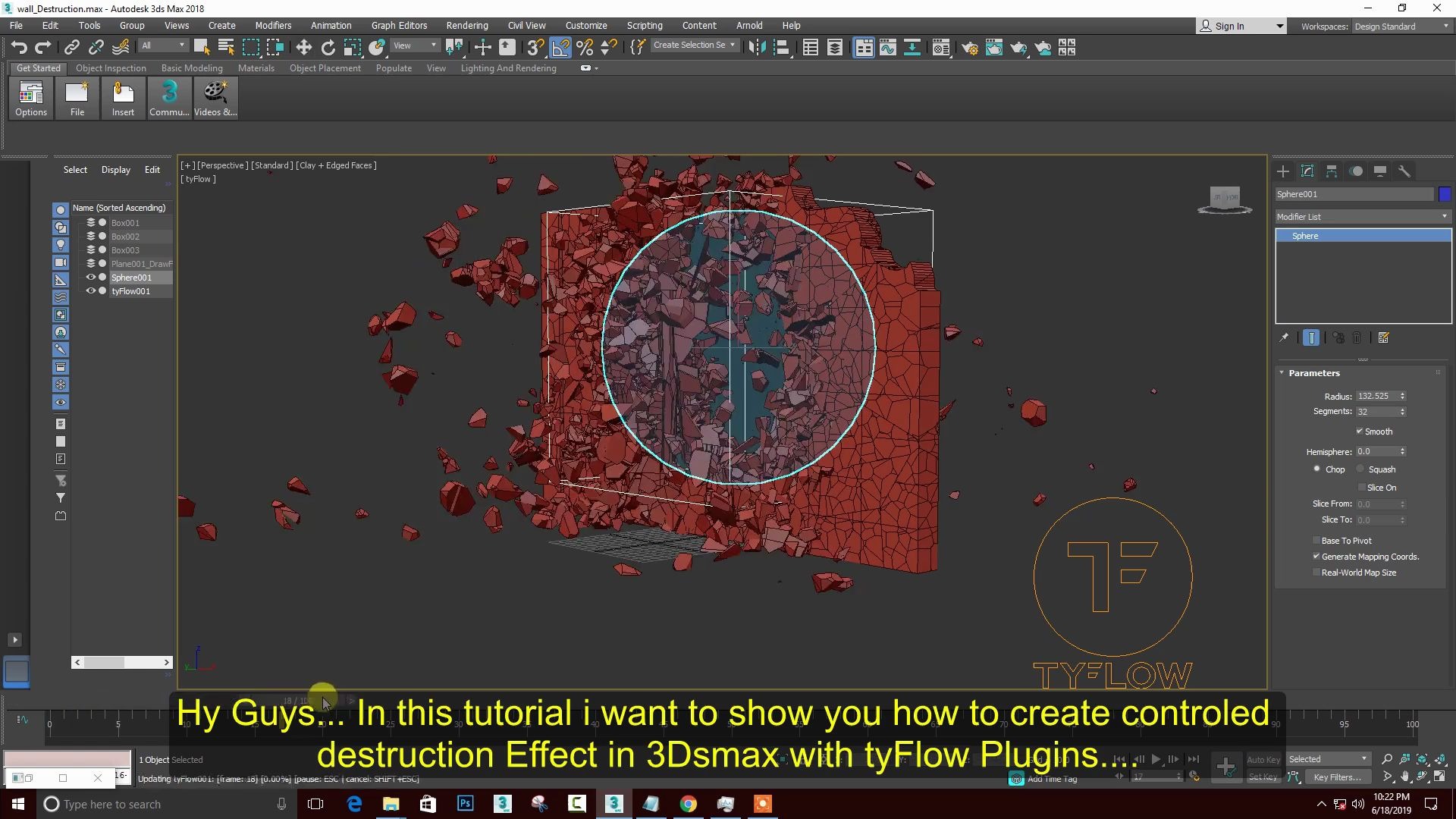Toggle Angle Snap in main toolbar

(x=560, y=48)
